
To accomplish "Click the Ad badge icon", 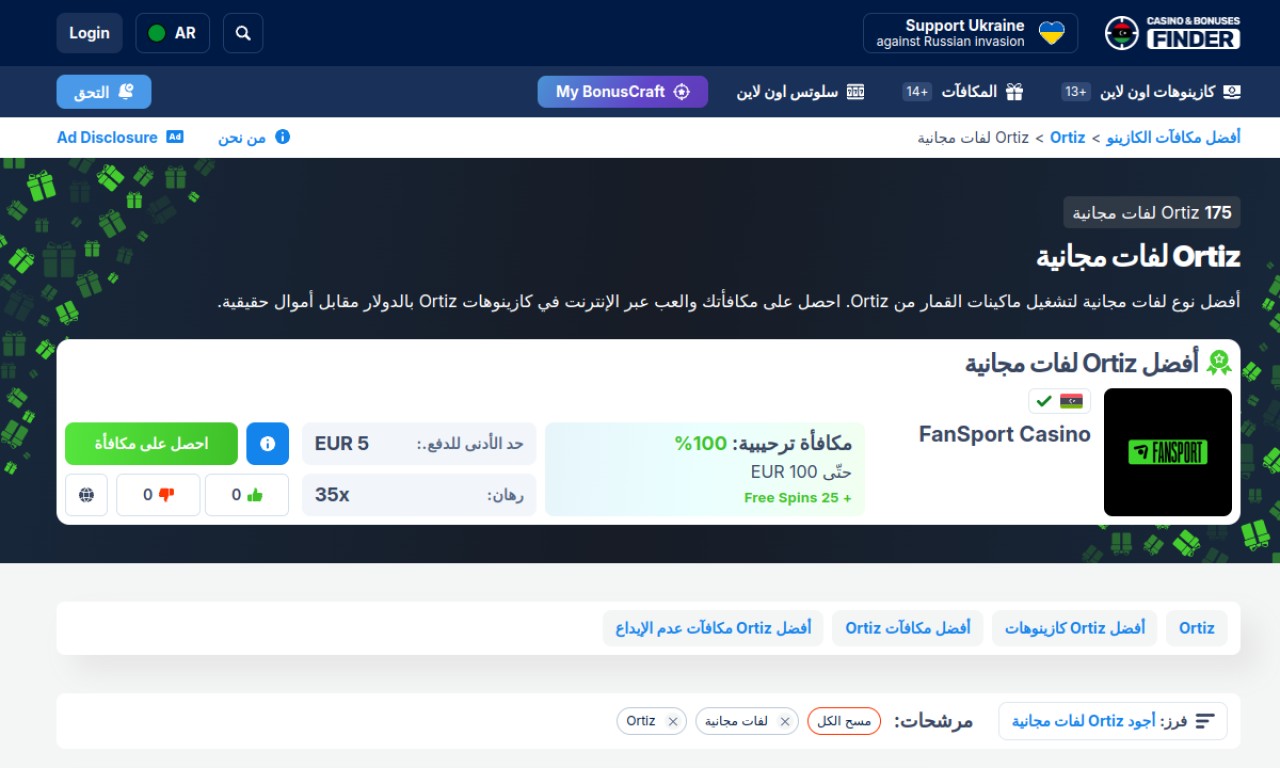I will pos(175,137).
